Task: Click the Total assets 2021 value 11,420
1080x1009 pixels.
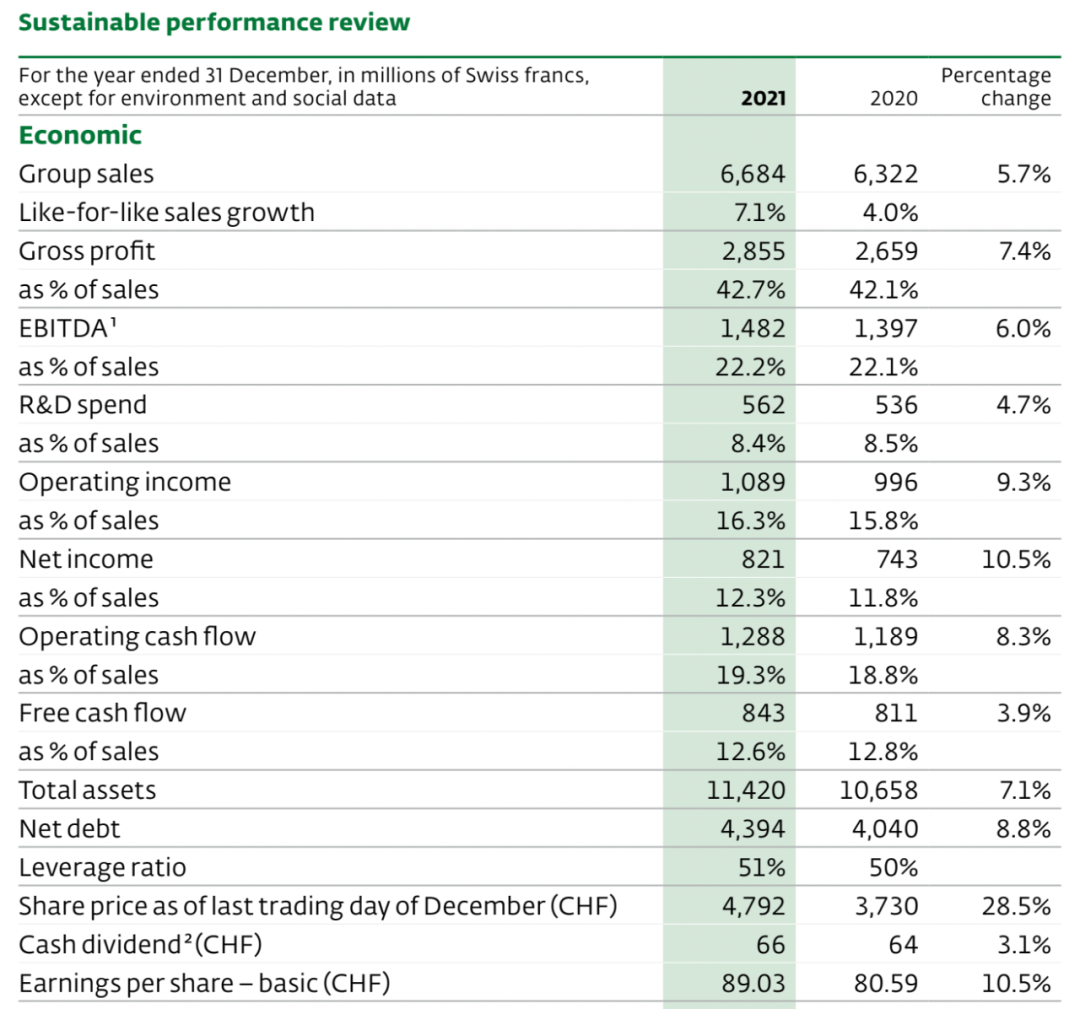Action: coord(746,790)
